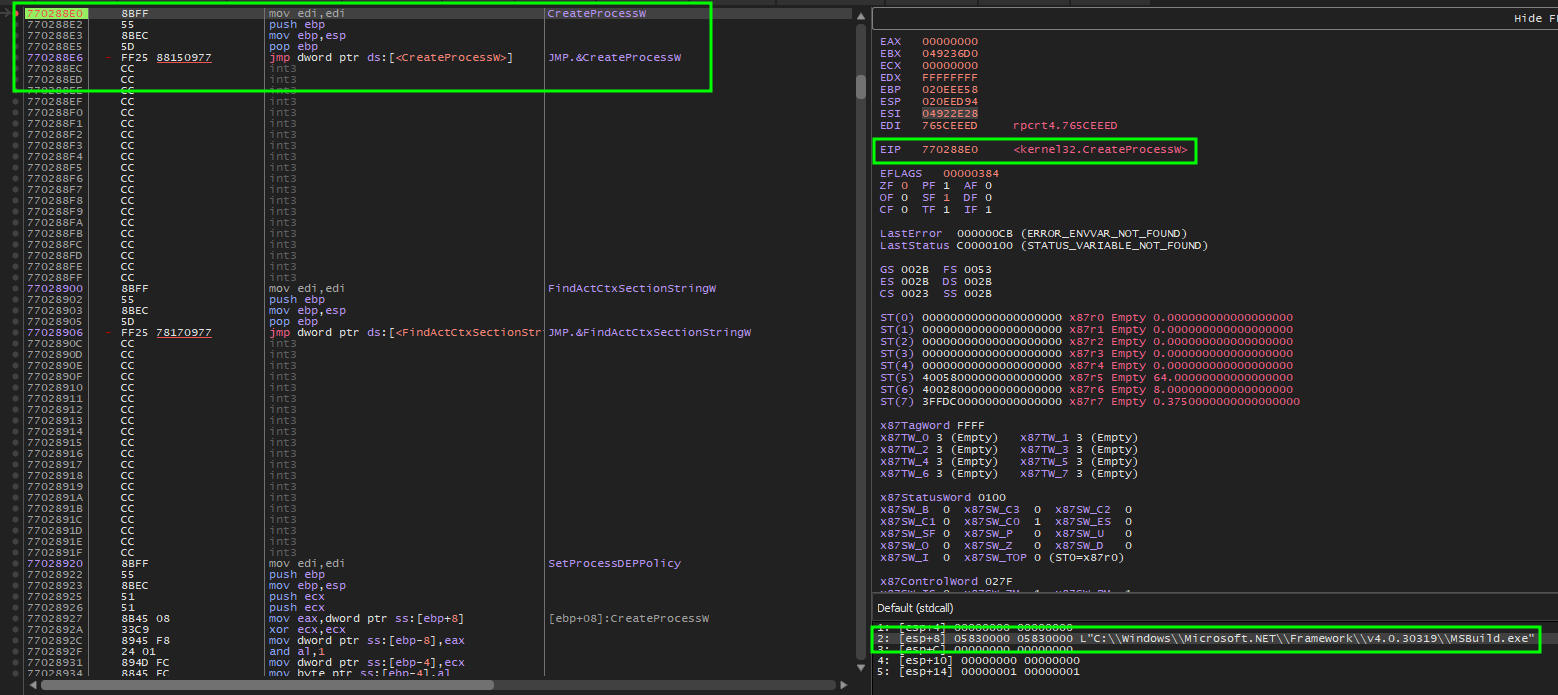Click the disassembly vertical scrollbar thumb
The width and height of the screenshot is (1558, 695).
[x=860, y=87]
